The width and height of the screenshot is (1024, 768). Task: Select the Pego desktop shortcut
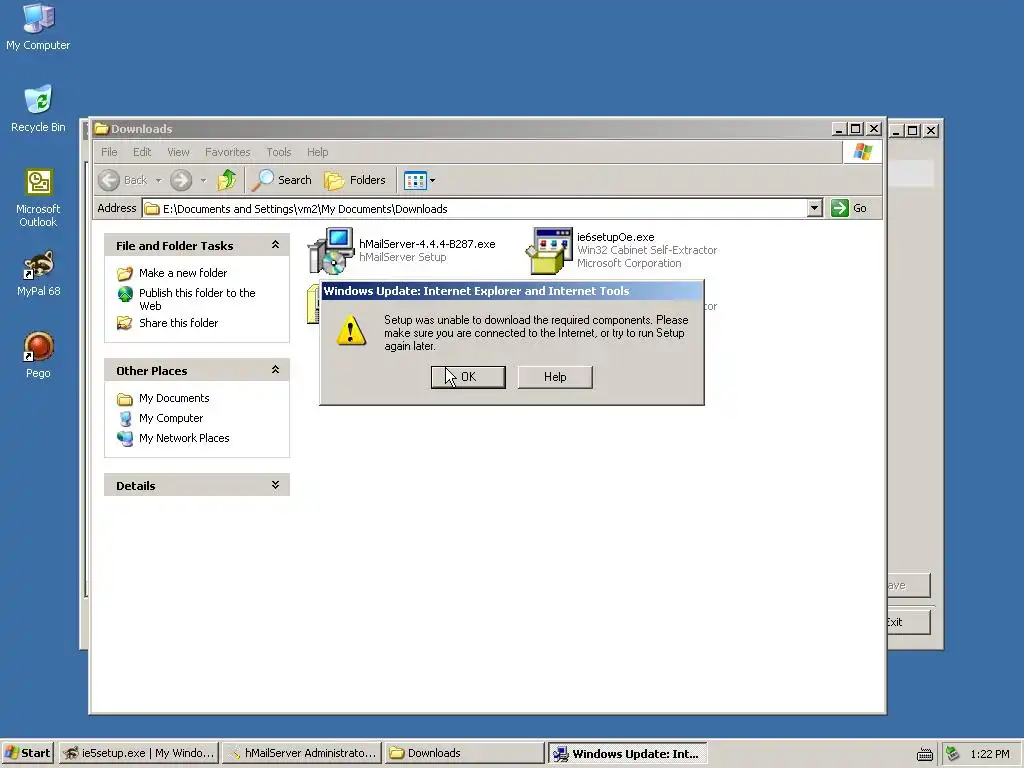click(x=38, y=355)
